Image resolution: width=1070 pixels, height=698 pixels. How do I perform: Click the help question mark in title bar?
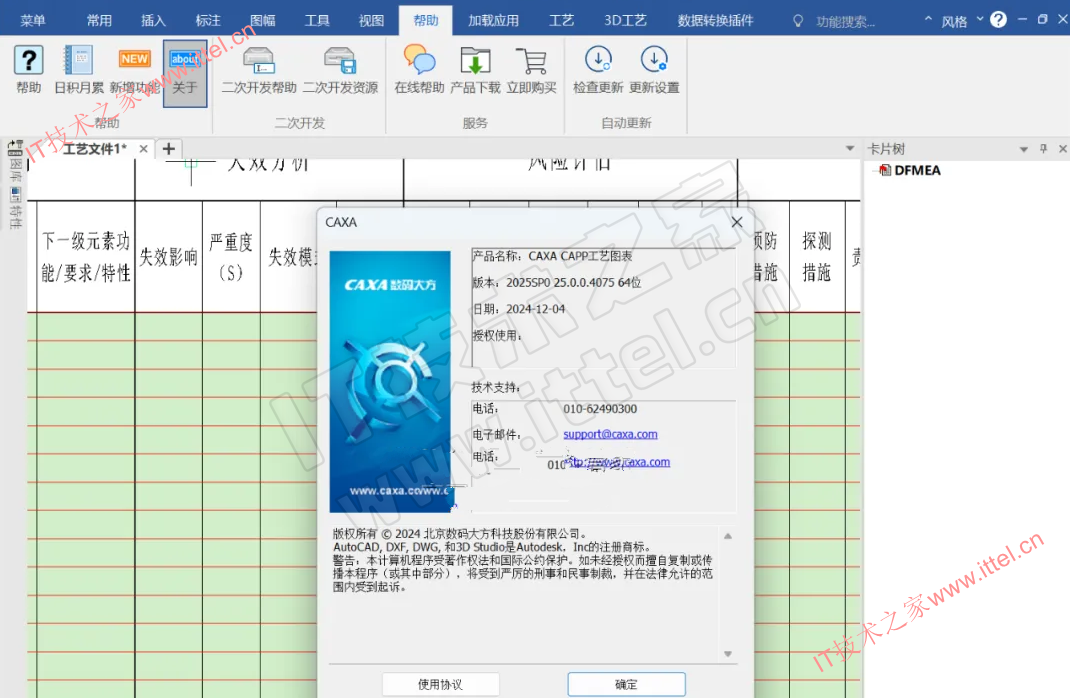(998, 20)
